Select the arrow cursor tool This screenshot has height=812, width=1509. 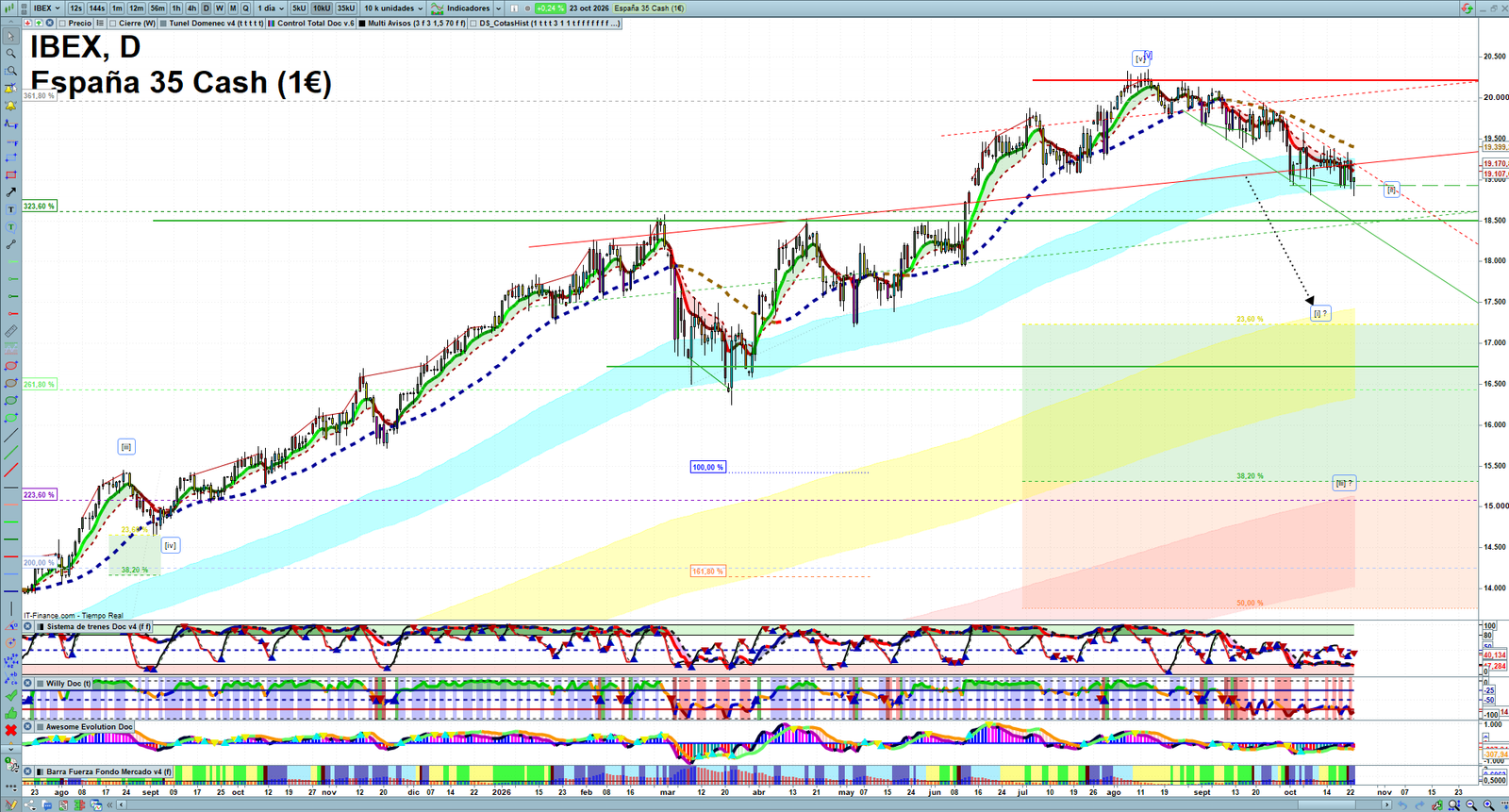pyautogui.click(x=10, y=37)
